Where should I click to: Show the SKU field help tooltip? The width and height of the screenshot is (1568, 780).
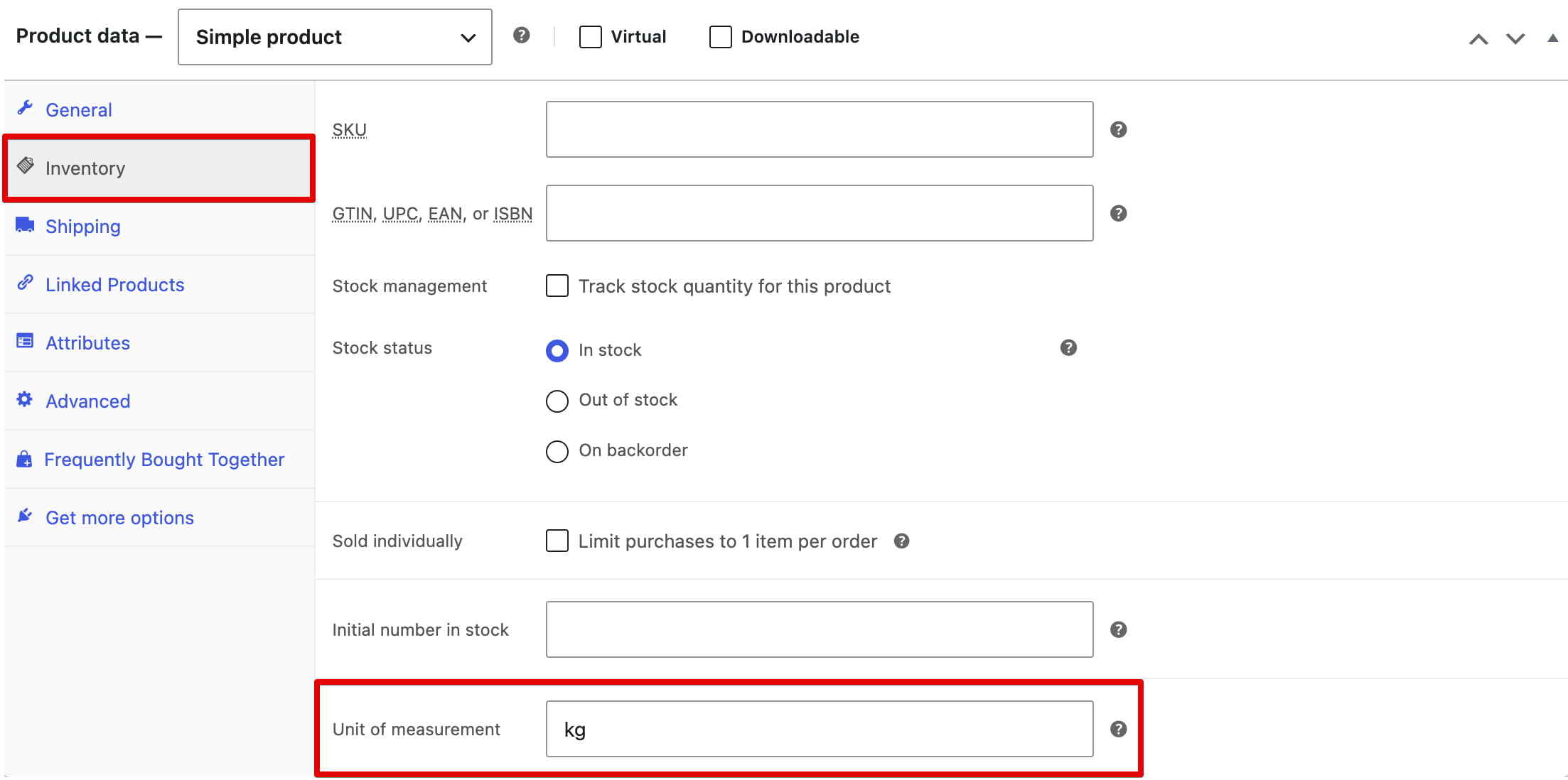[x=1119, y=129]
